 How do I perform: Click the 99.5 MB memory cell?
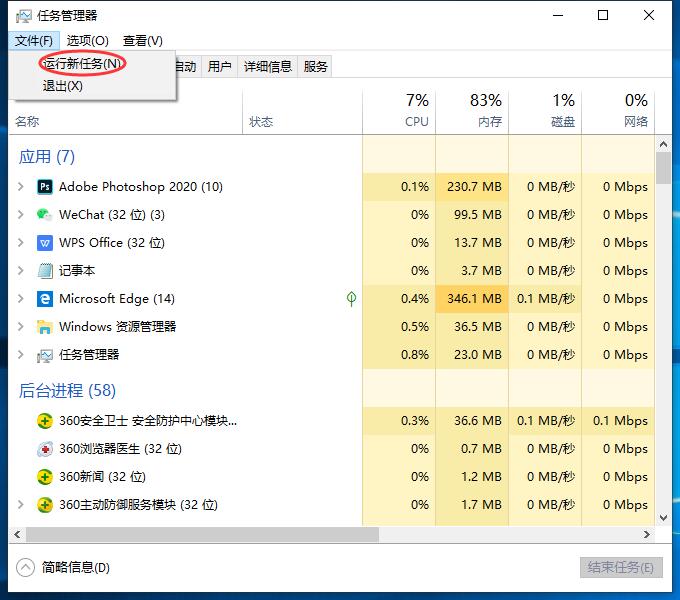point(472,215)
